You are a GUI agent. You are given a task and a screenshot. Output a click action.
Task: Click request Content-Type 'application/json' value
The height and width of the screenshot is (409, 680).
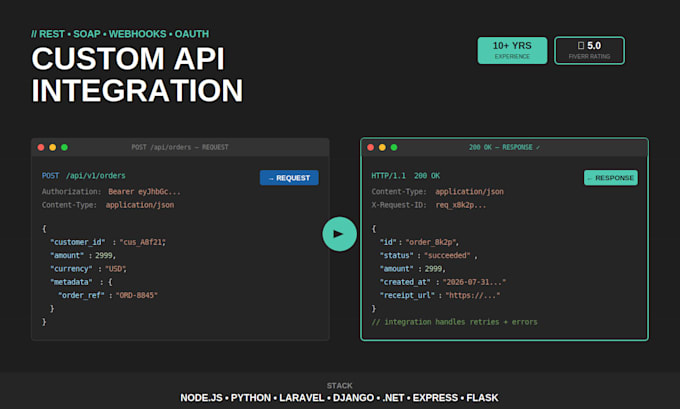(x=140, y=205)
